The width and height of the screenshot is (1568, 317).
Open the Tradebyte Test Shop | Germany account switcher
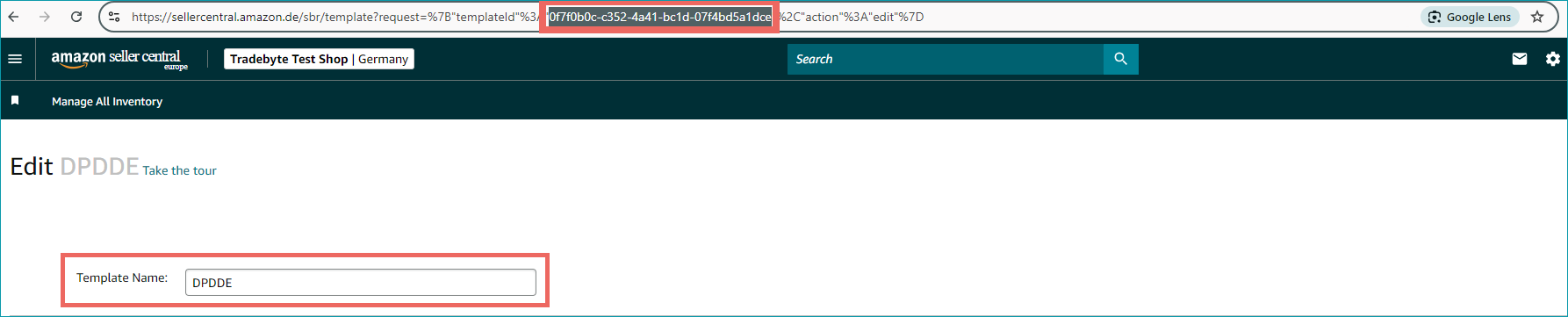[x=319, y=59]
